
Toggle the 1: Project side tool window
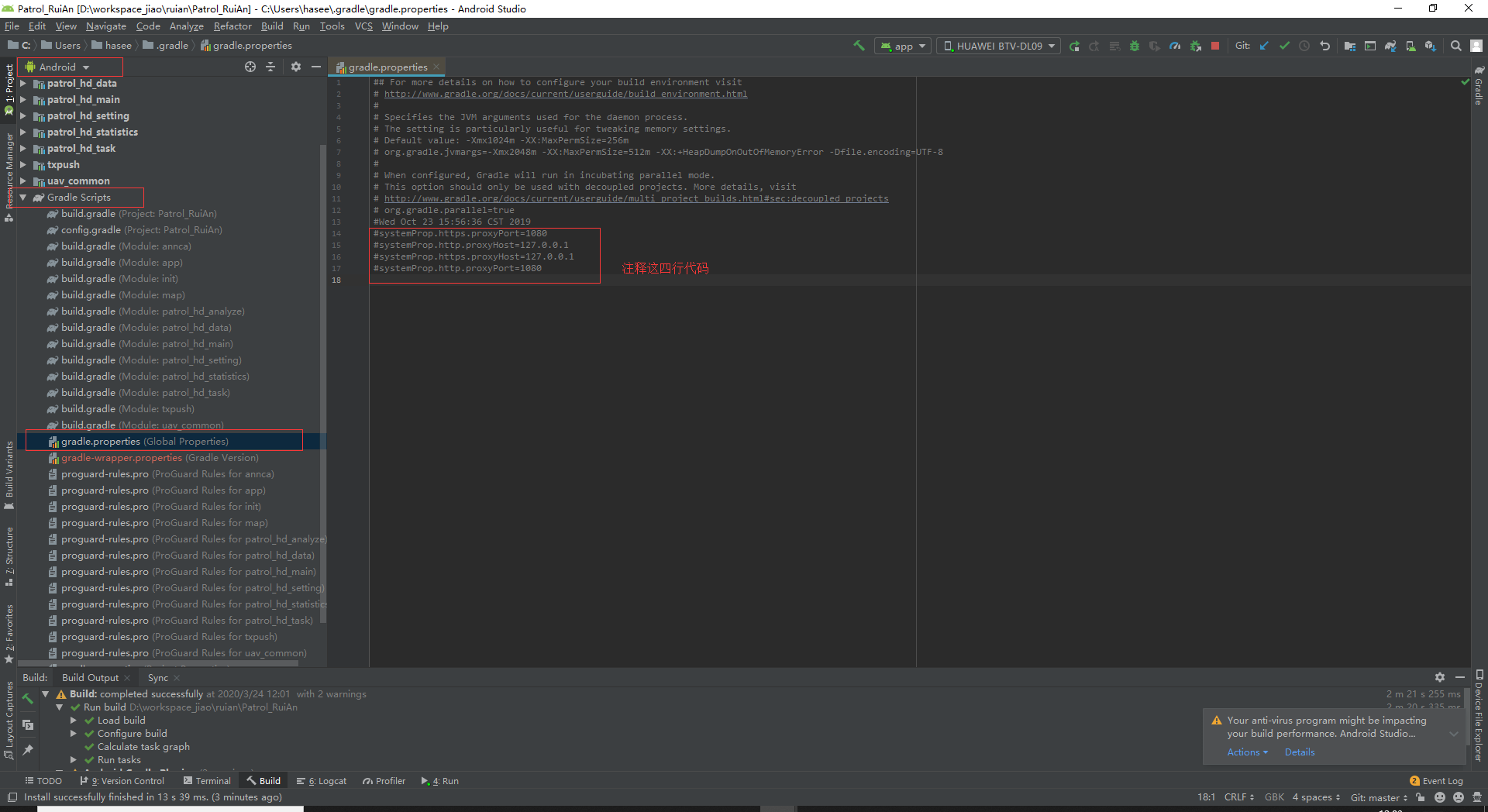[9, 89]
